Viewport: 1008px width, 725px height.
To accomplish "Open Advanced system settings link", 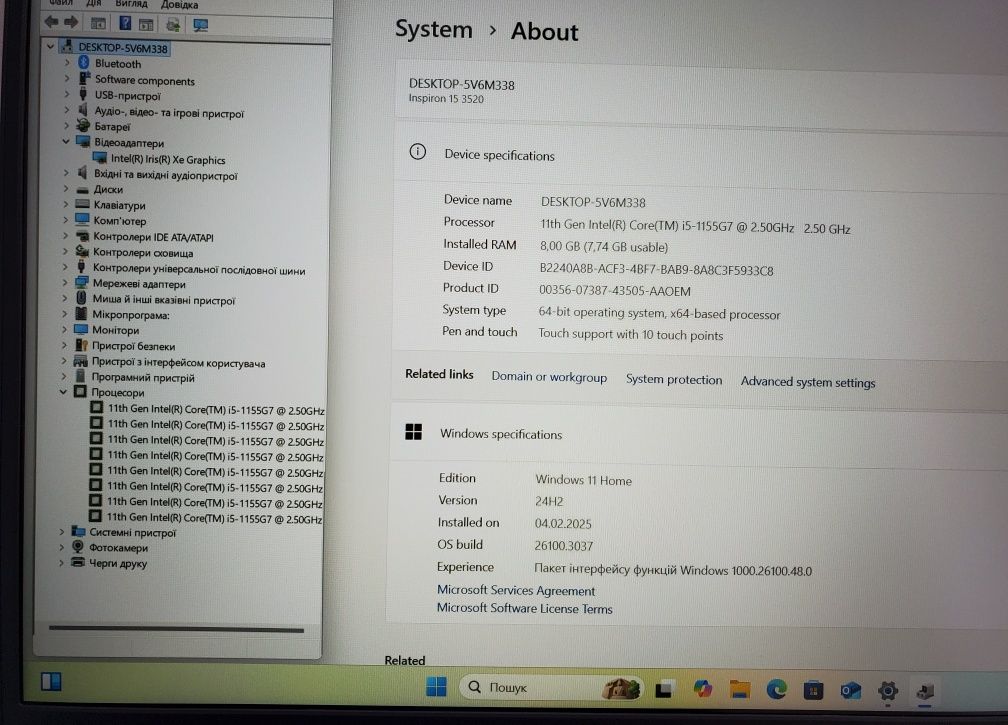I will click(x=808, y=382).
